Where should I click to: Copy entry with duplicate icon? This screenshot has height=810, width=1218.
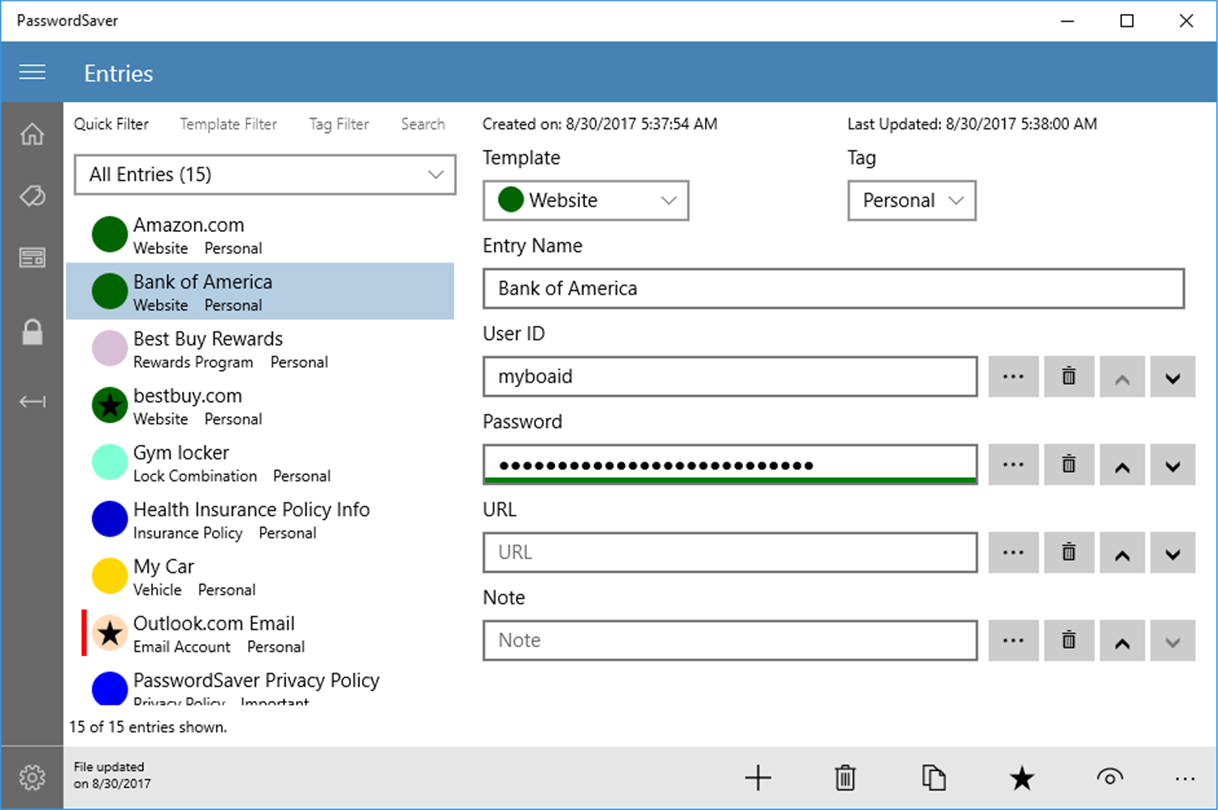pyautogui.click(x=933, y=777)
